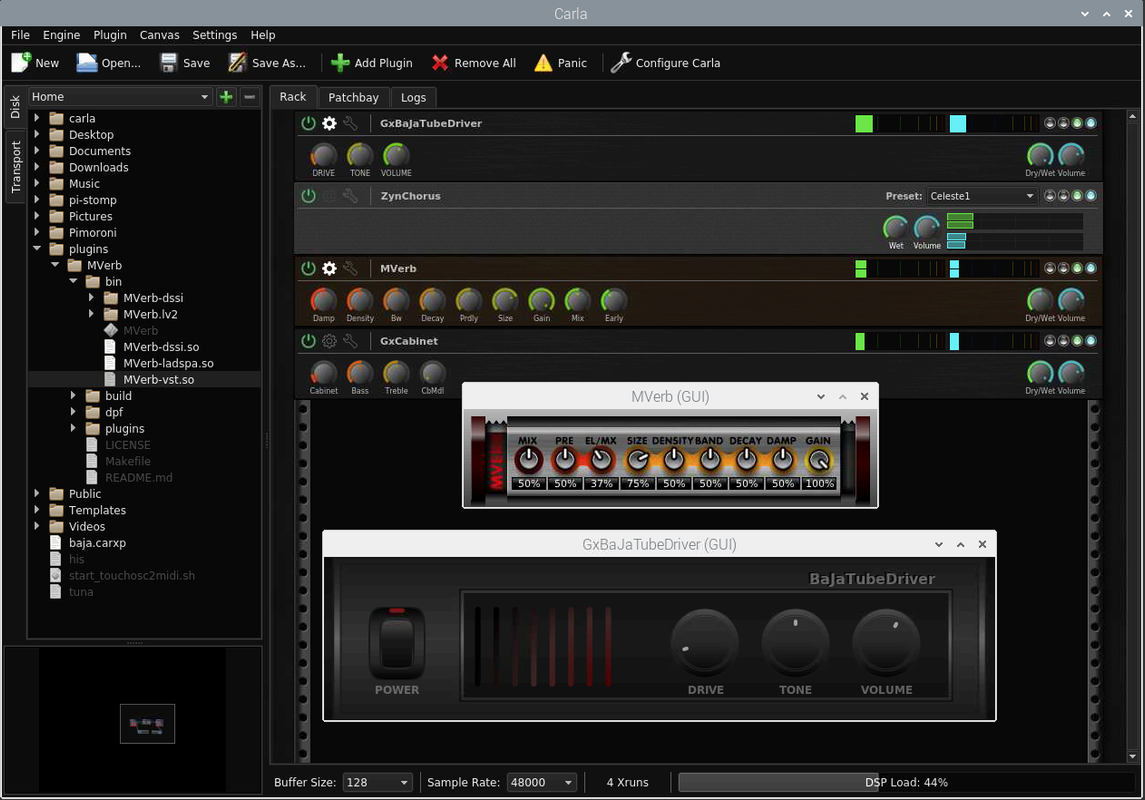Click the MVerb Decay knob in rack
This screenshot has width=1145, height=800.
click(x=432, y=300)
